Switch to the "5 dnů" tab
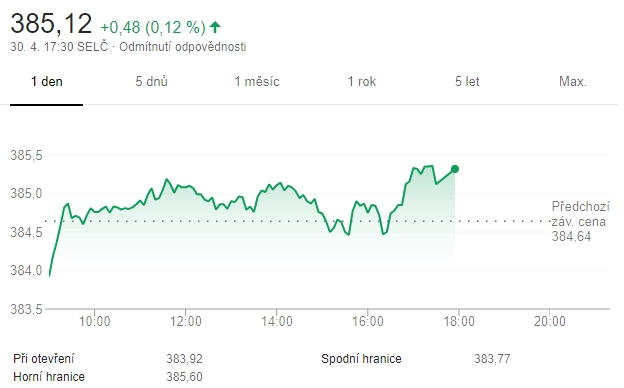 tap(151, 81)
